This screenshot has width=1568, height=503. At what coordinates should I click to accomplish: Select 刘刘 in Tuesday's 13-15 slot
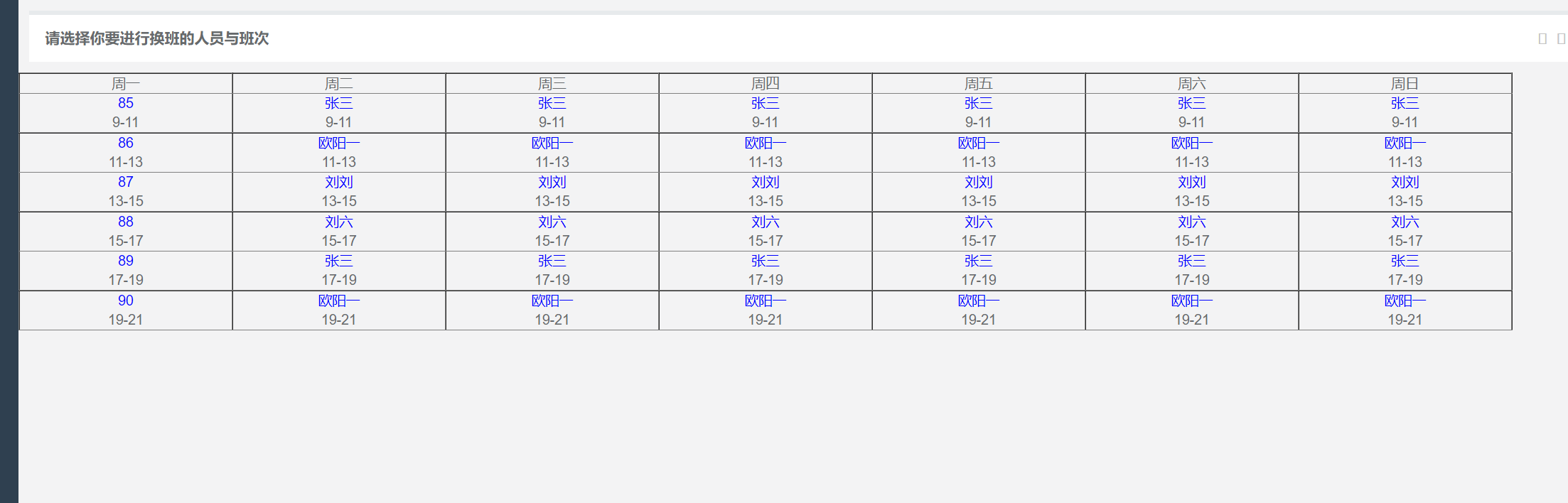(339, 182)
